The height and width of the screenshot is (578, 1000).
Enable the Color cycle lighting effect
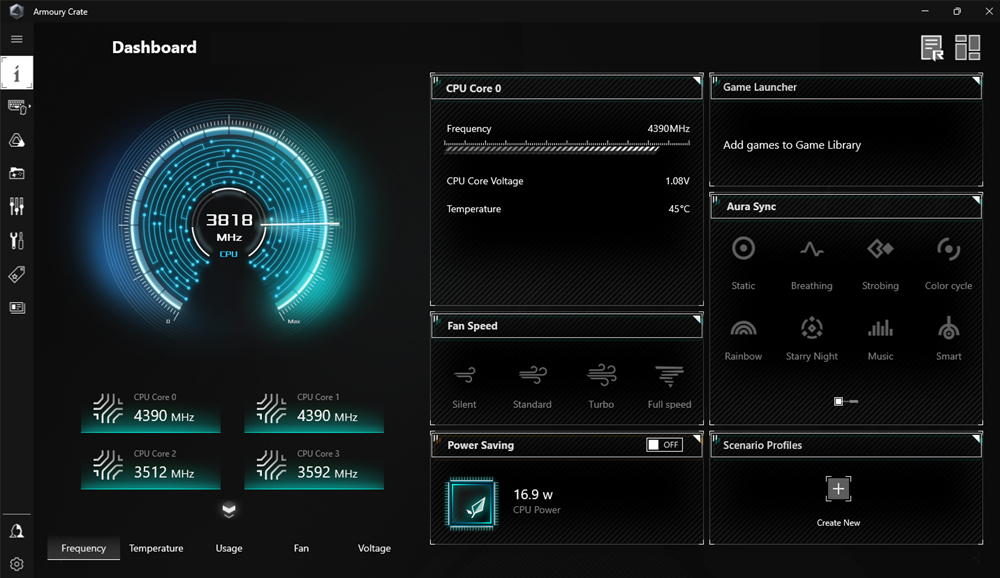pyautogui.click(x=948, y=263)
